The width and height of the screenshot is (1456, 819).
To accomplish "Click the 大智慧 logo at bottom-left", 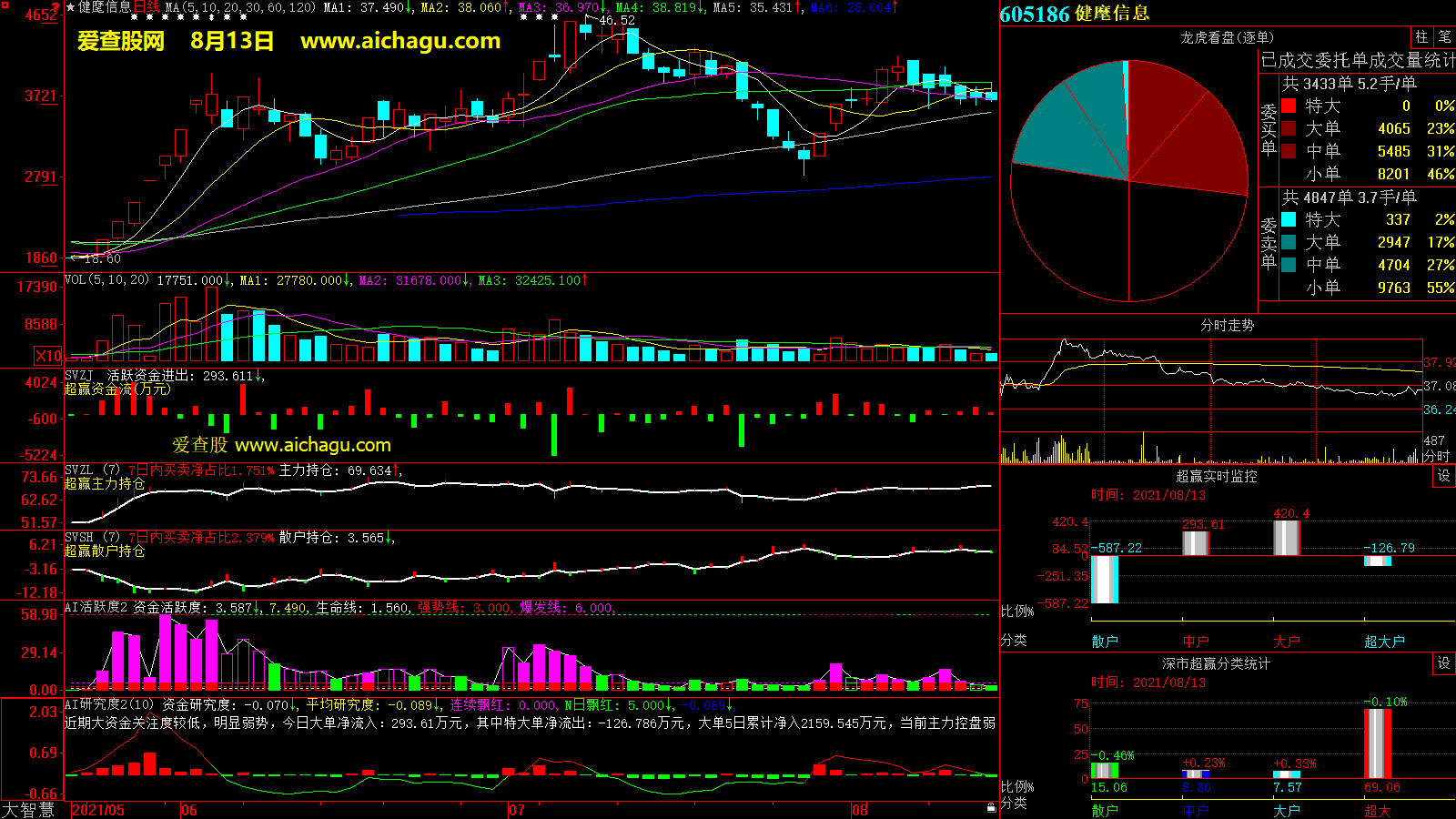I will point(28,809).
